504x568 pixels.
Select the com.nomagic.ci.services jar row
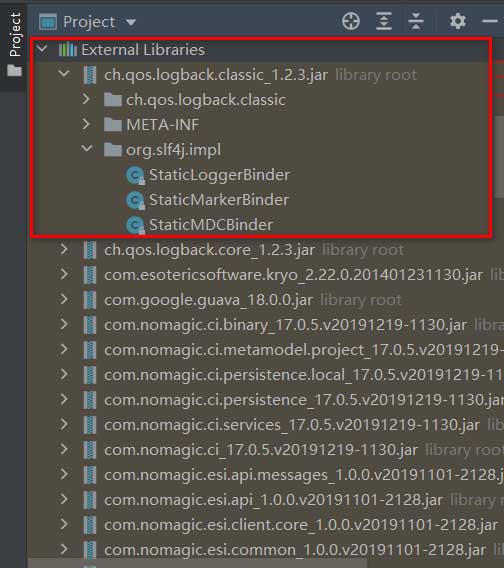click(x=266, y=425)
